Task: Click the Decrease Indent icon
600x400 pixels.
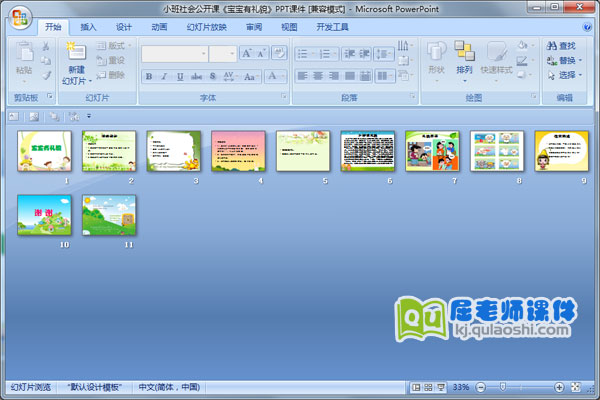Action: [x=349, y=54]
